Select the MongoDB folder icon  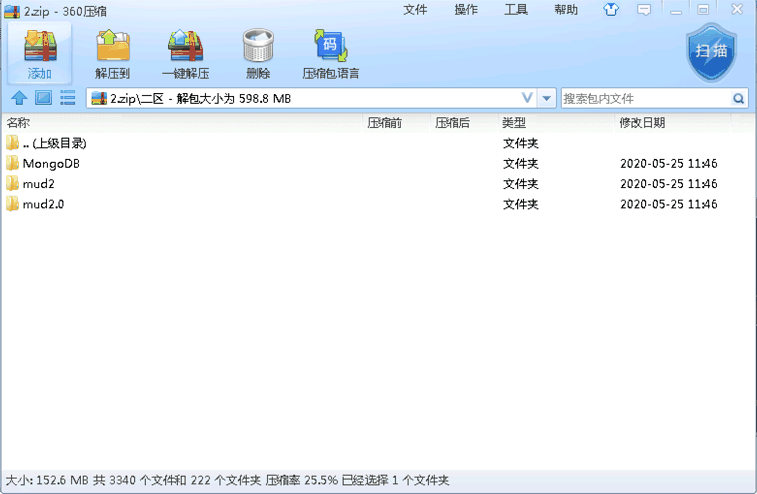coord(12,163)
